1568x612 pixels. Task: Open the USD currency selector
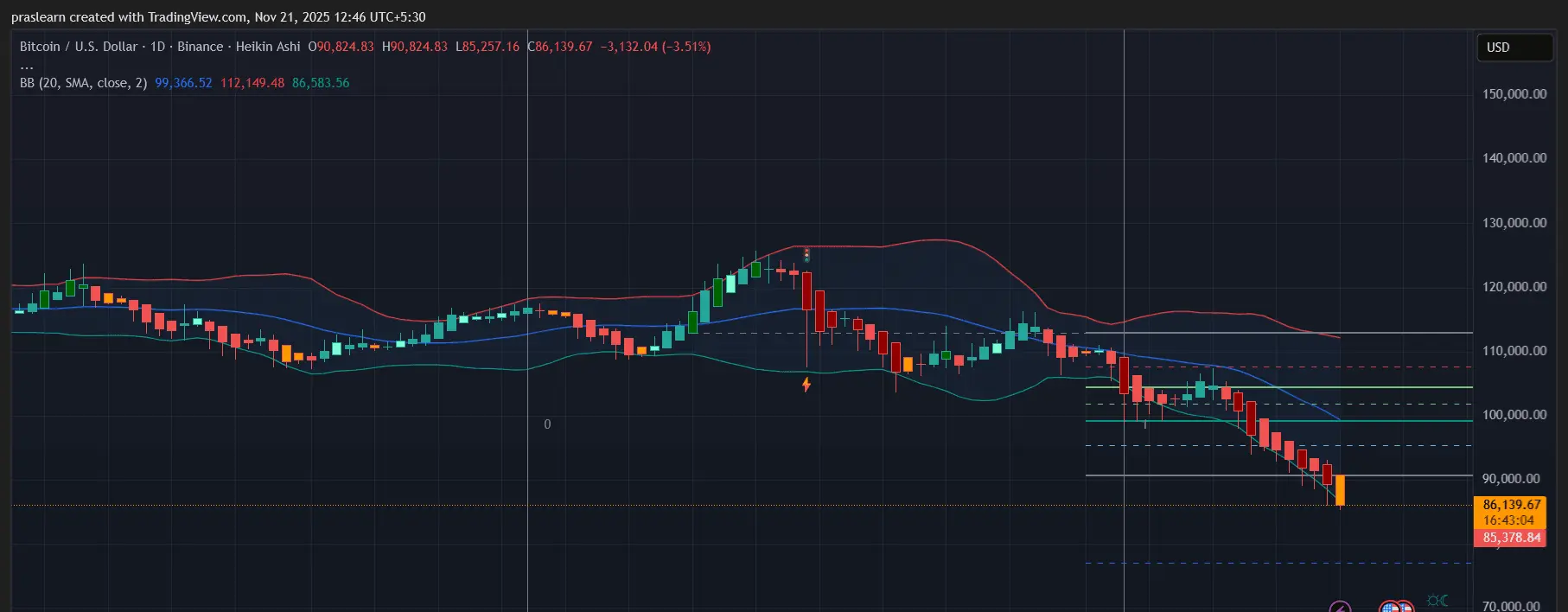1514,48
